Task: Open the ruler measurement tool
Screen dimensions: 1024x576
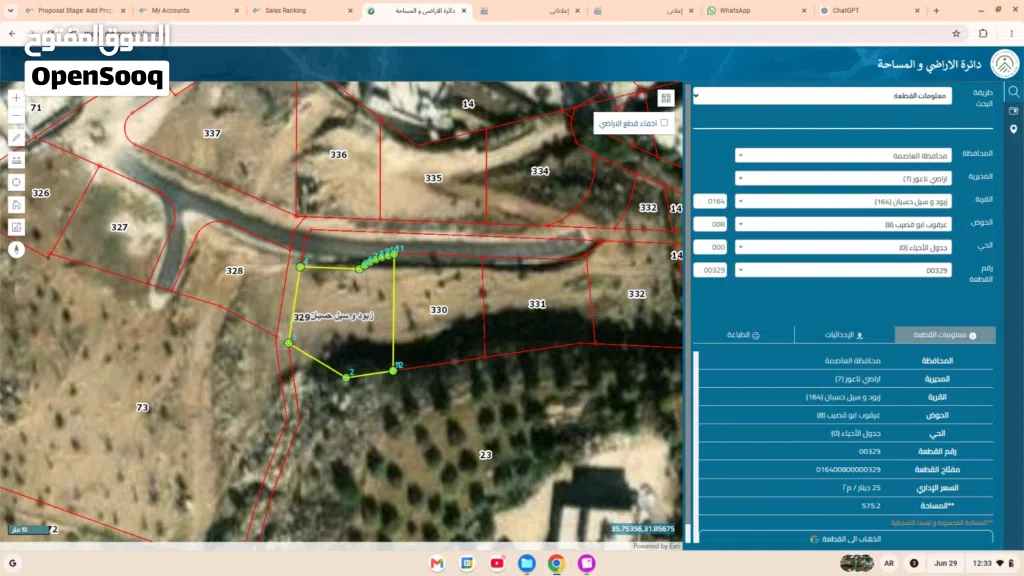Action: 16,160
